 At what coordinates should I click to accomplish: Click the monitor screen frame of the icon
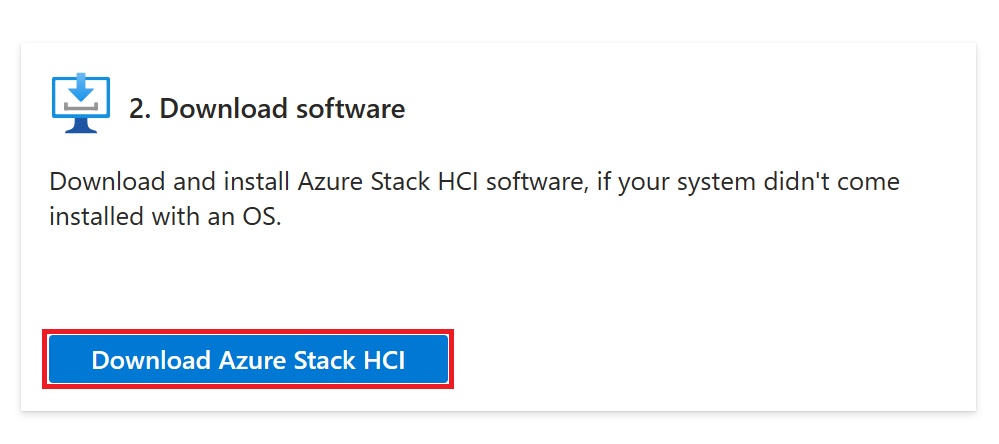tap(81, 97)
